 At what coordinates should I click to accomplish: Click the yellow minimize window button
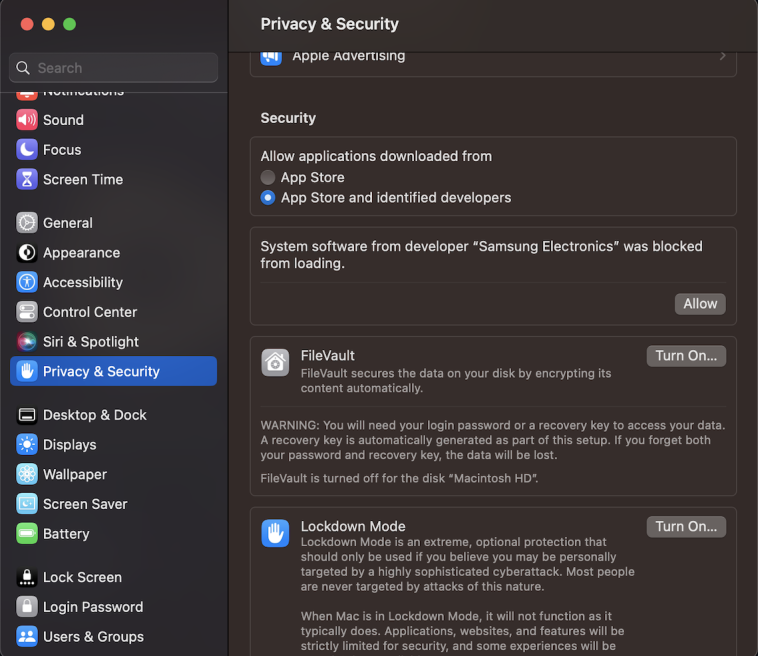tap(48, 24)
